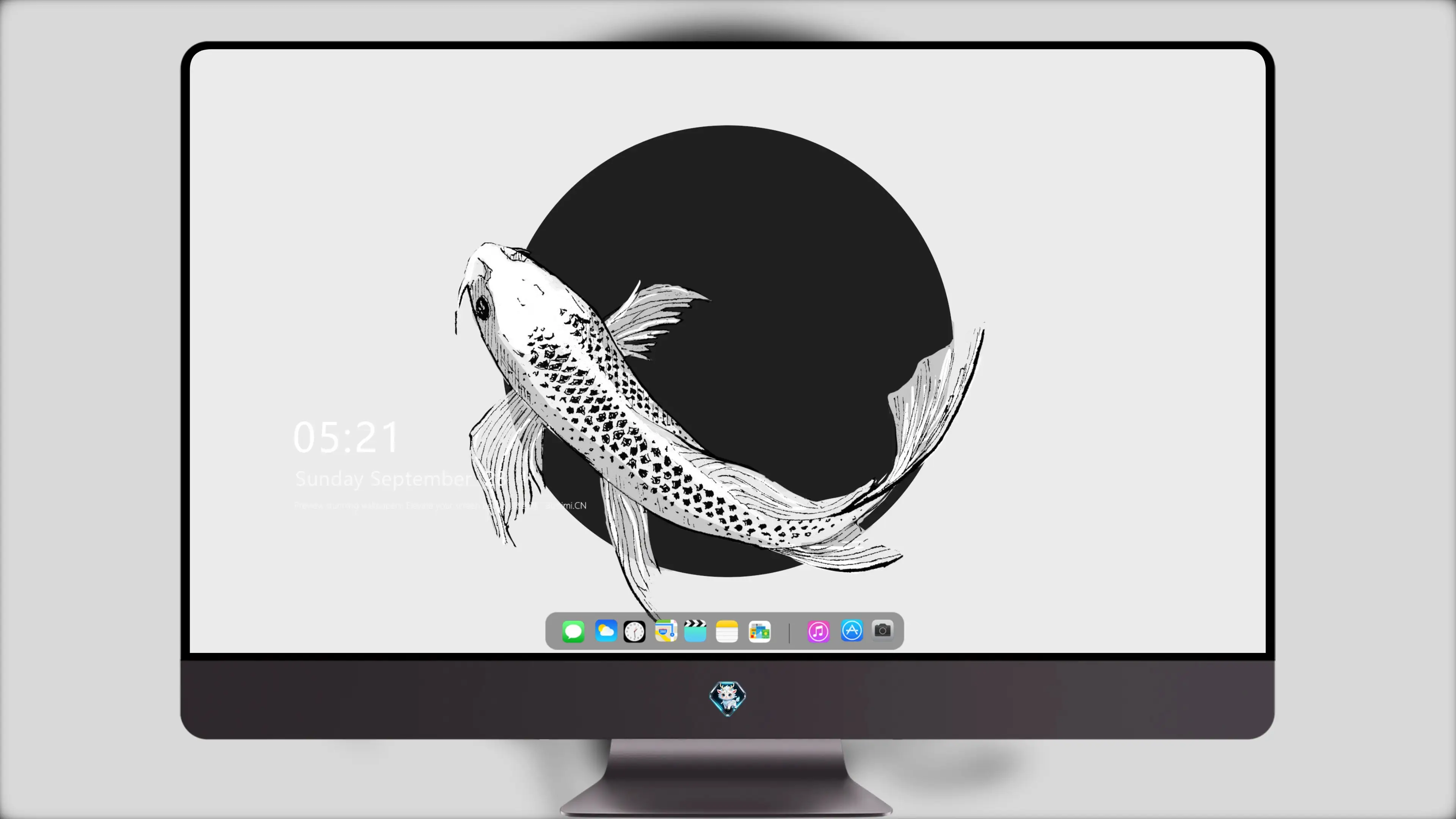Click the 05:21 clock widget

pyautogui.click(x=346, y=438)
